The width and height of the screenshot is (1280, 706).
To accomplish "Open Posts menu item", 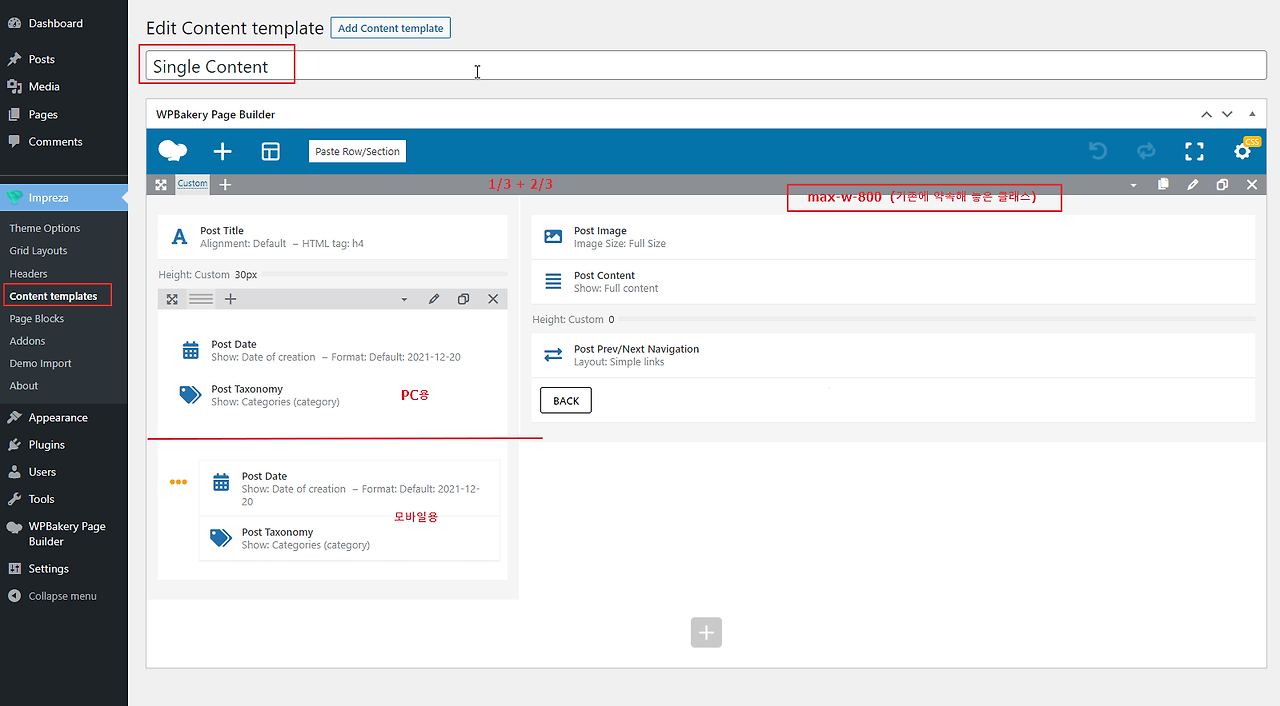I will tap(64, 59).
